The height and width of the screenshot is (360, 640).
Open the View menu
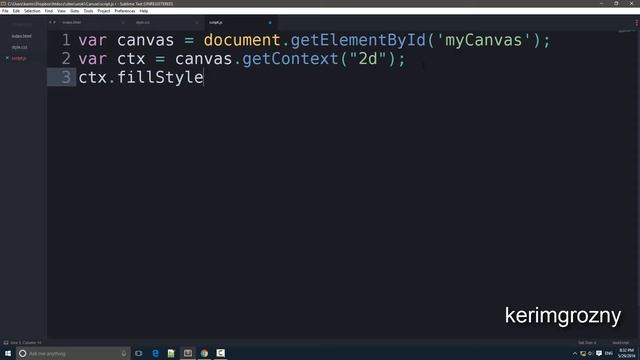point(61,11)
